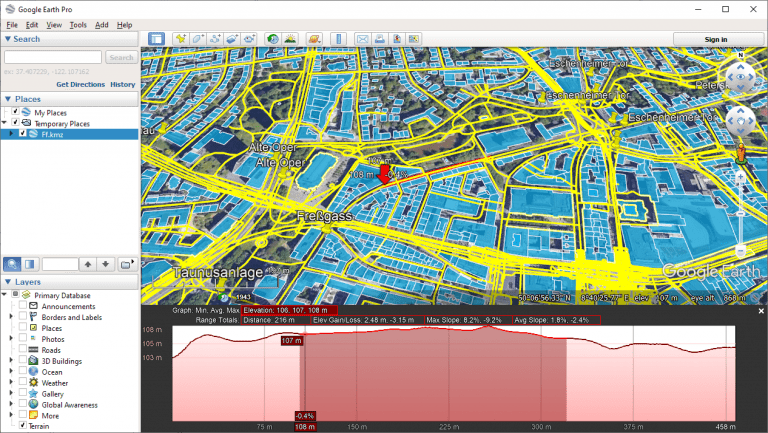
Task: Open the Tools menu
Action: pos(78,24)
